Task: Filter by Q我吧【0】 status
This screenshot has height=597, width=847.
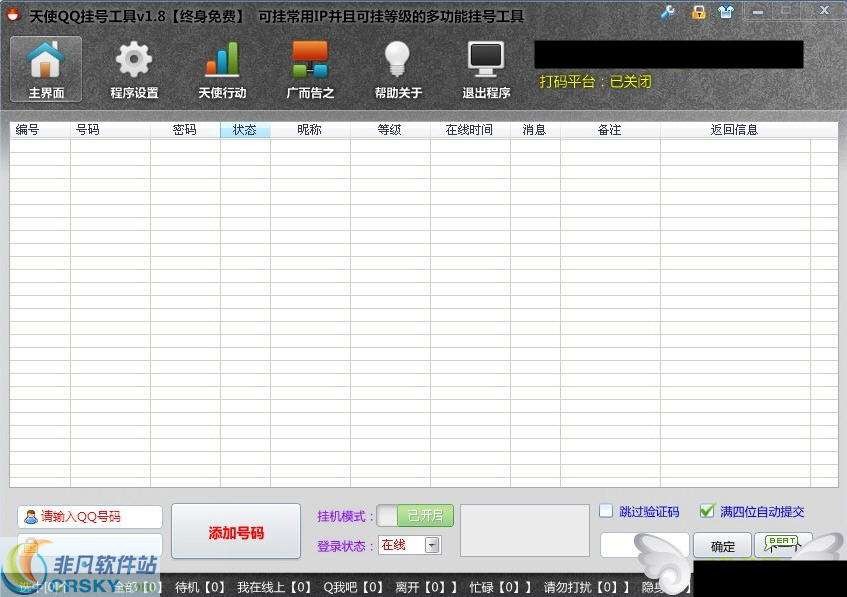Action: 353,587
